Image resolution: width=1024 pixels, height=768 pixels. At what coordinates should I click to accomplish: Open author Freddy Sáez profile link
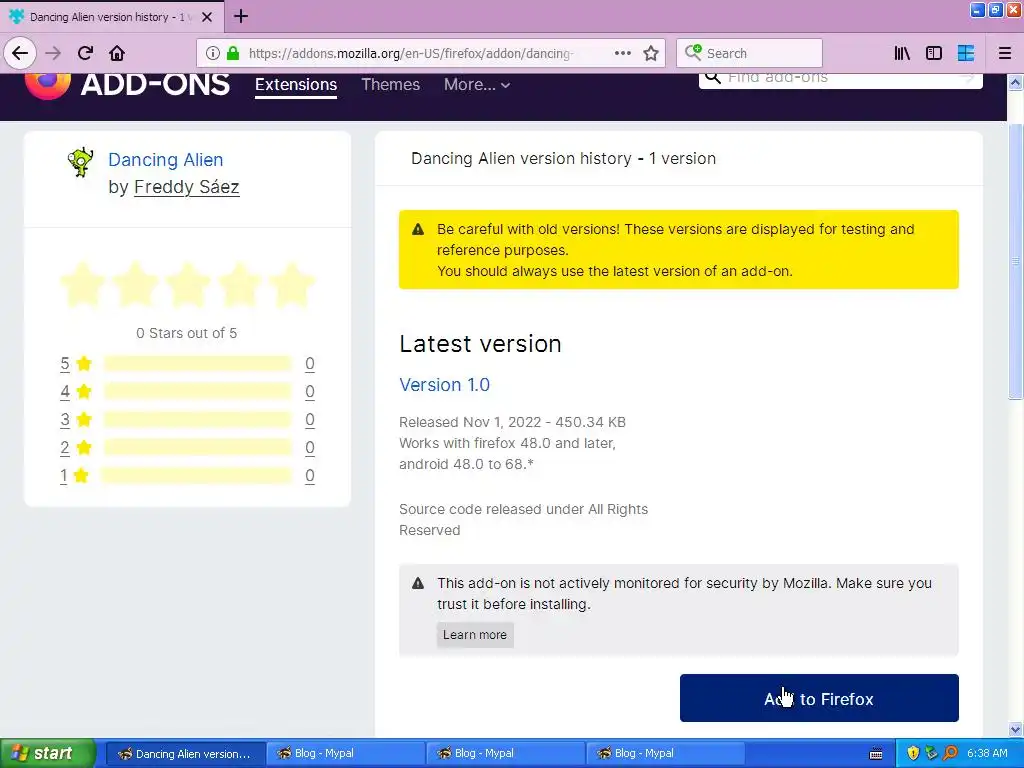coord(187,187)
